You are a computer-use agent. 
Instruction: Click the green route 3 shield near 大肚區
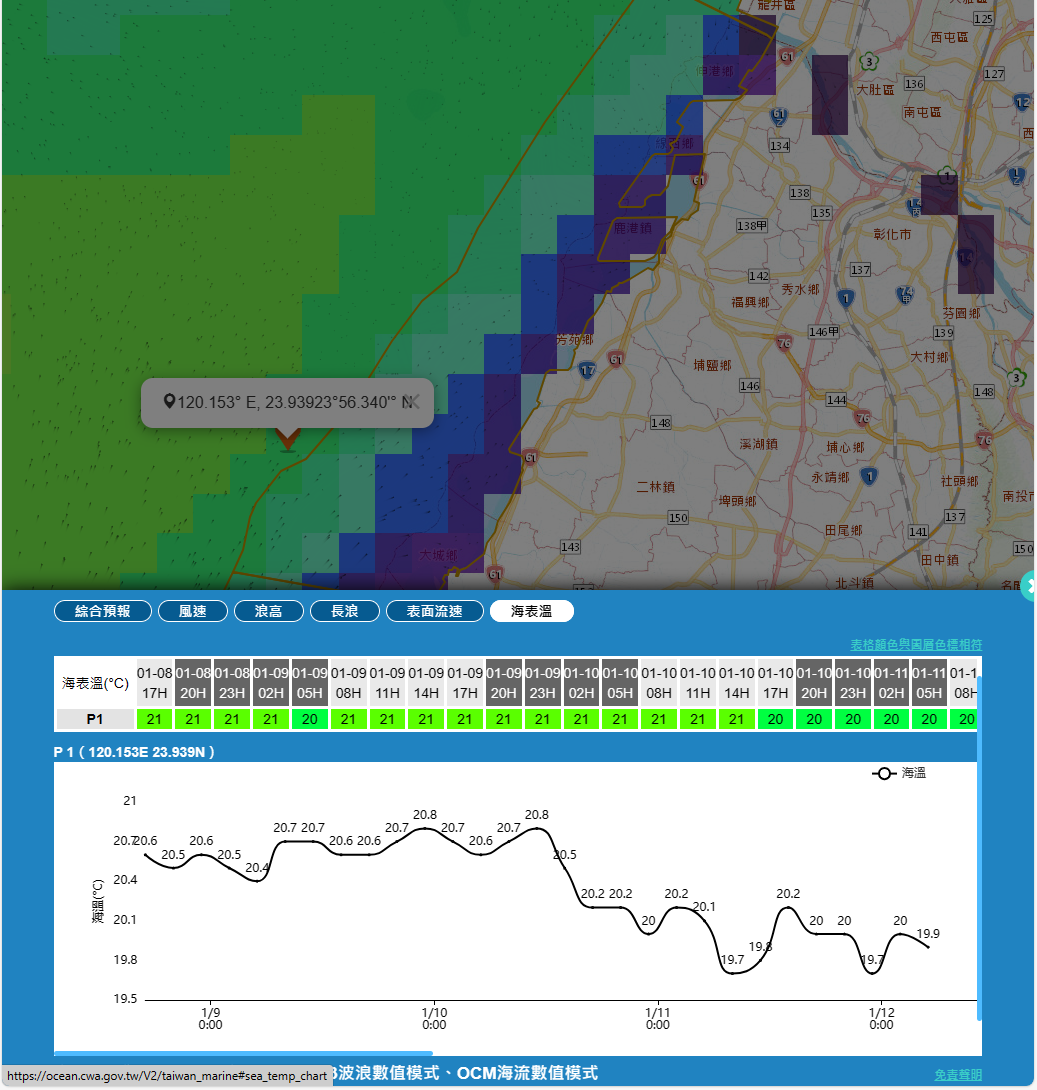[871, 62]
